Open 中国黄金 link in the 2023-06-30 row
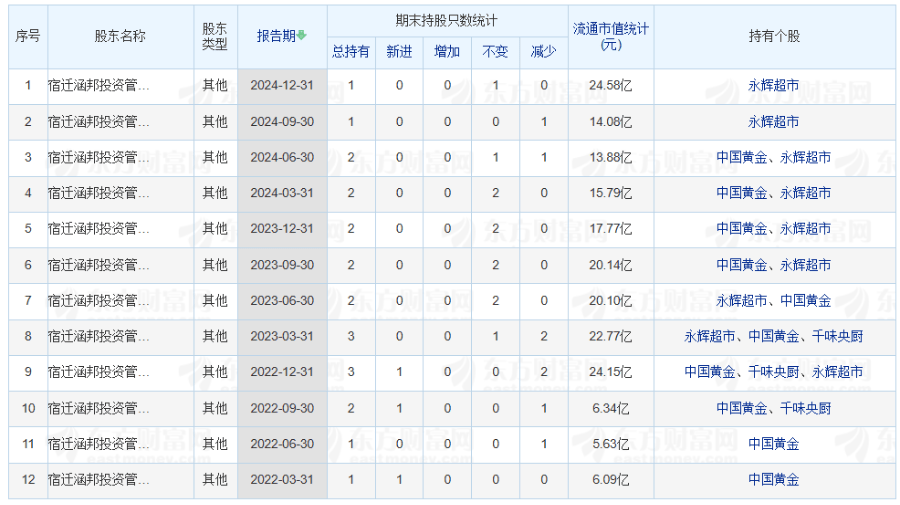 [806, 300]
